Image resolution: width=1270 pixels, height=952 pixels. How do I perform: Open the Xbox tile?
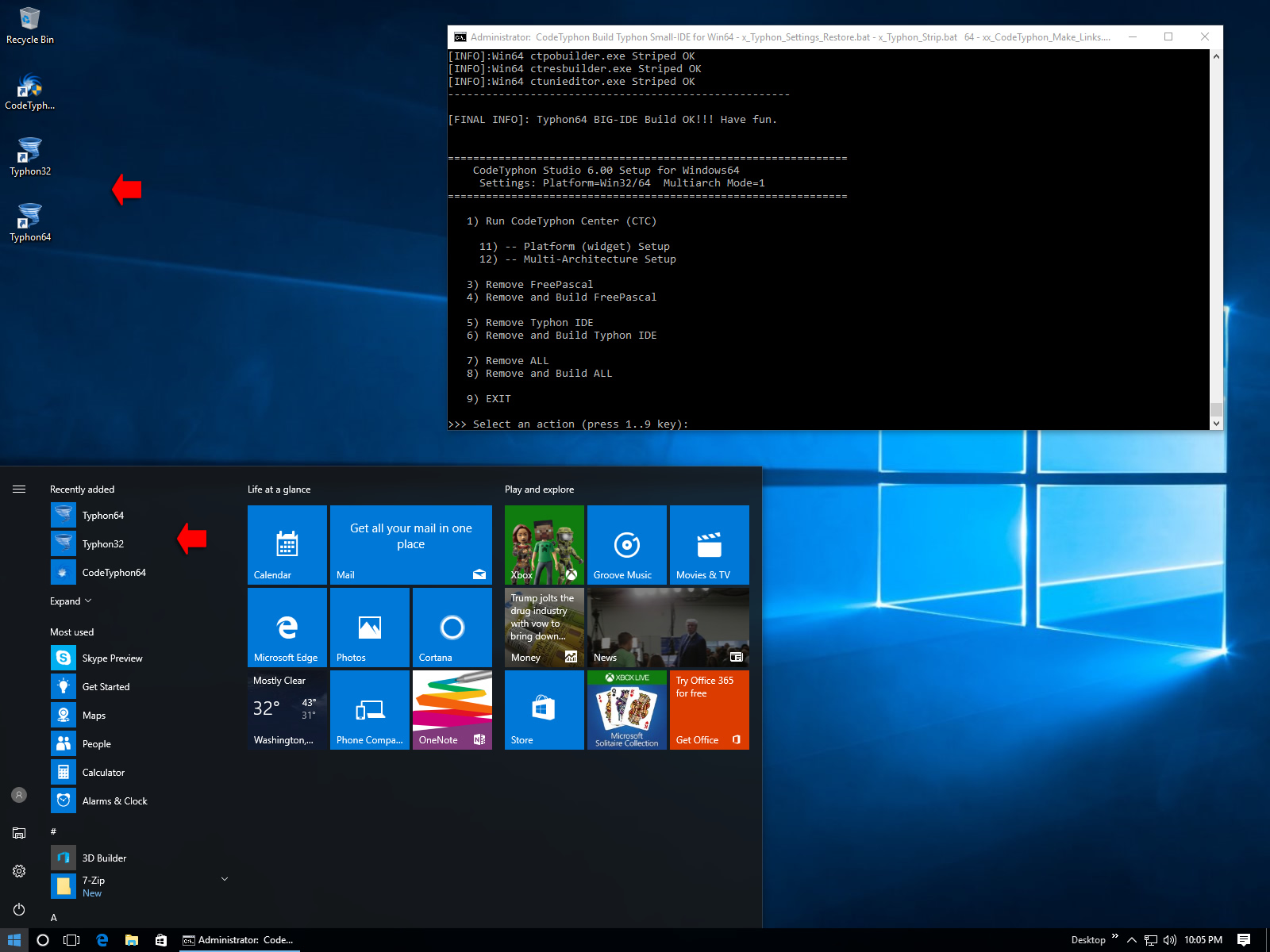[545, 545]
